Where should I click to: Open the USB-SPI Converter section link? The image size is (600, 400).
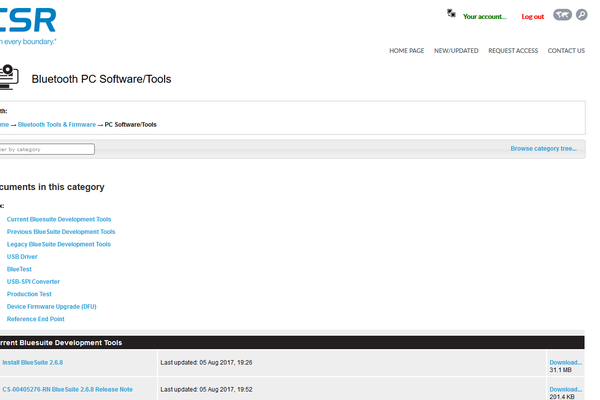[x=33, y=281]
